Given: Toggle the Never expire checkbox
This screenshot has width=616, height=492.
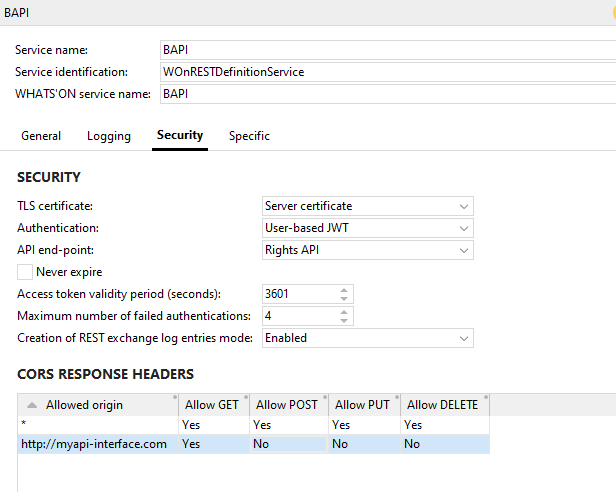Looking at the screenshot, I should pos(25,272).
